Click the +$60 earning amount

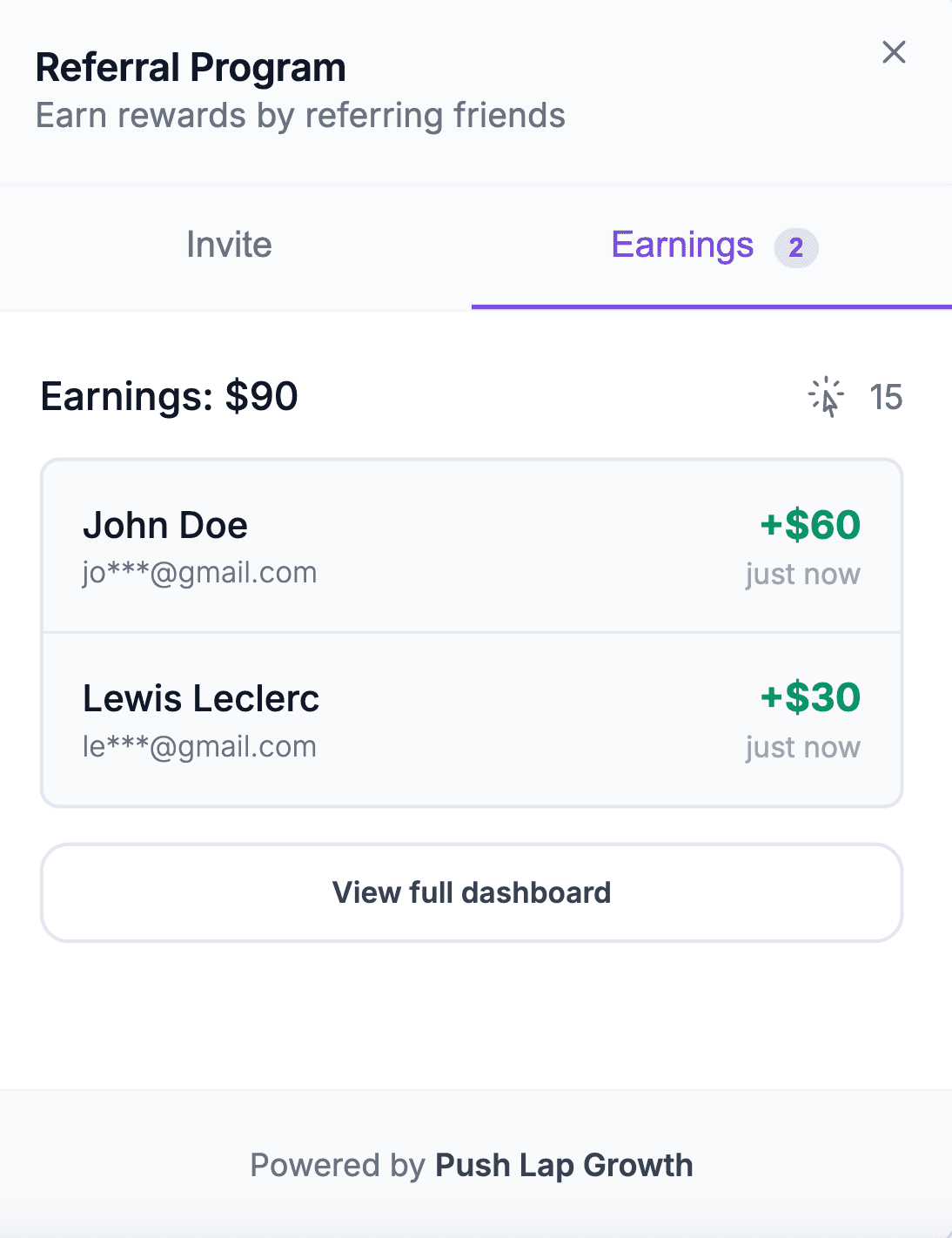tap(810, 525)
